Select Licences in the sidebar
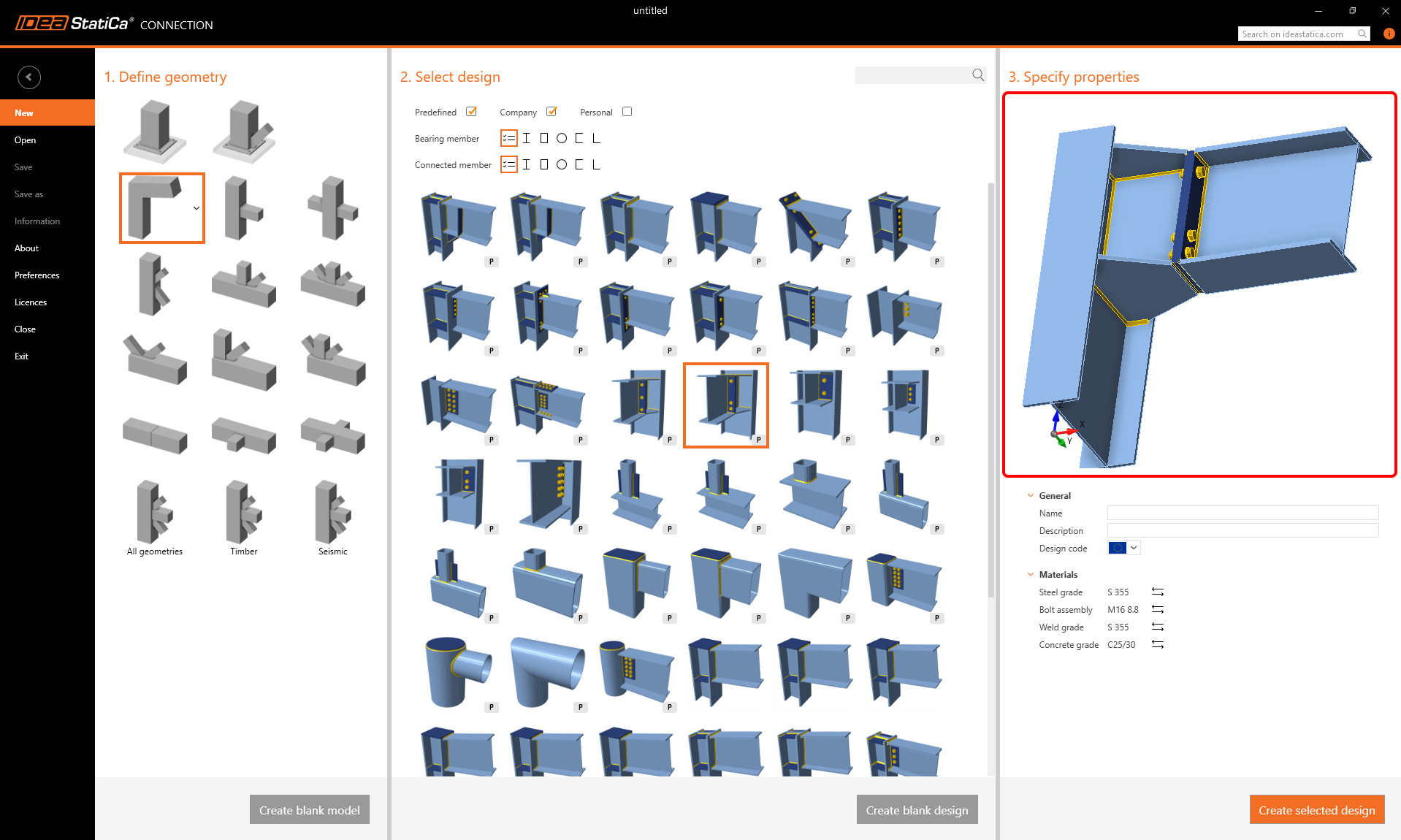 point(31,302)
